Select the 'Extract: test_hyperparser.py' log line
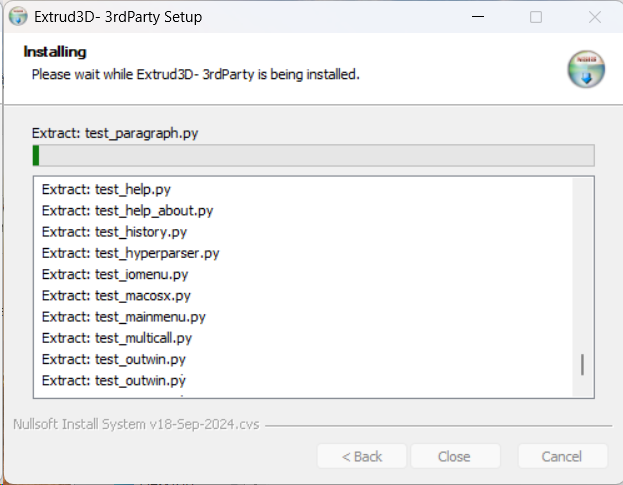Image resolution: width=623 pixels, height=485 pixels. point(131,253)
